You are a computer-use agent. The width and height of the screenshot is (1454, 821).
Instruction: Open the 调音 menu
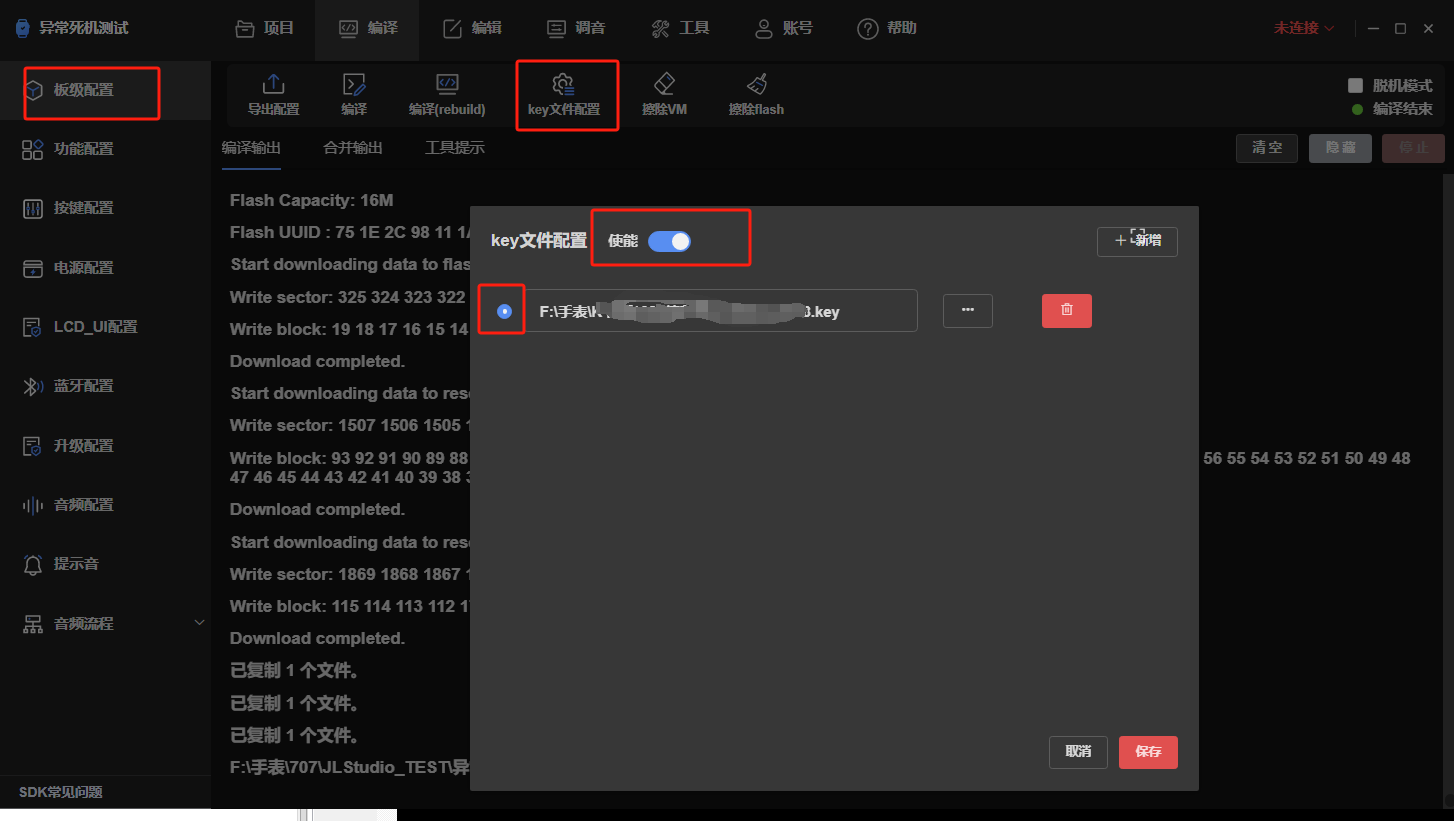(x=576, y=28)
